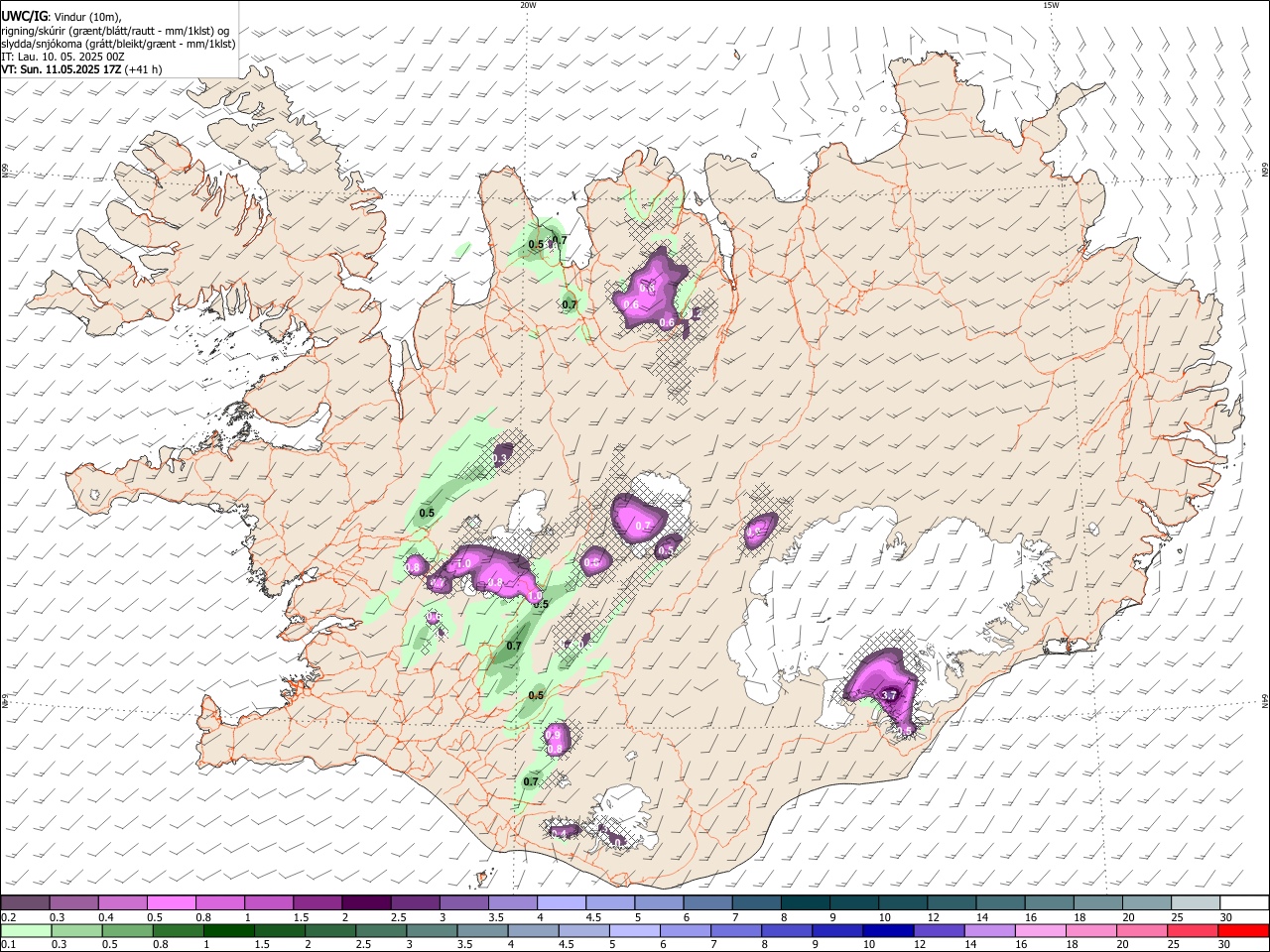Click the lower-row green swatch starting at 0.5
1270x952 pixels.
click(x=127, y=930)
